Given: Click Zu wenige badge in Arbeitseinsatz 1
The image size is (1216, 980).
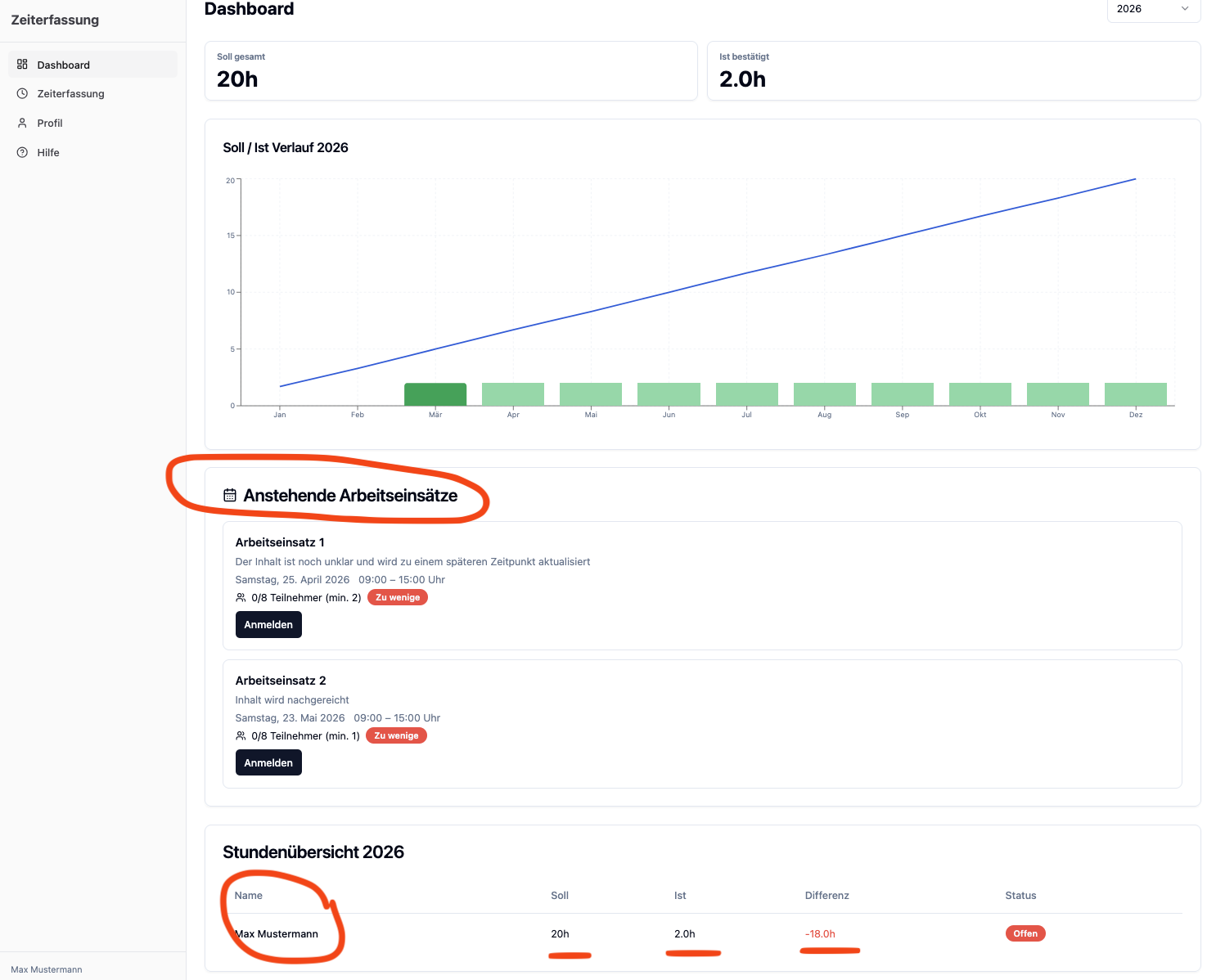Looking at the screenshot, I should [x=398, y=598].
